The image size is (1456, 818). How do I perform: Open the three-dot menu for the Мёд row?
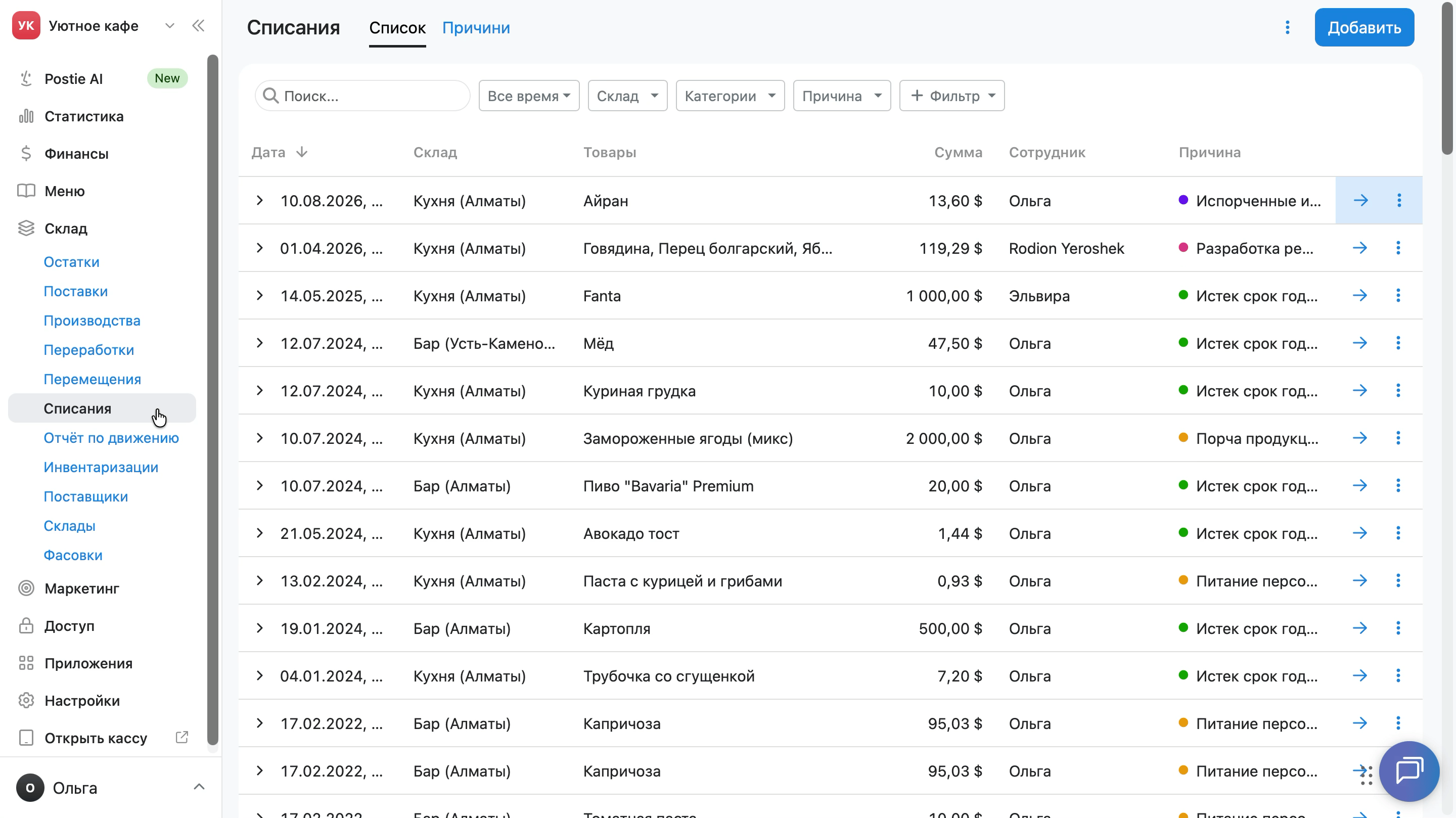pyautogui.click(x=1398, y=343)
